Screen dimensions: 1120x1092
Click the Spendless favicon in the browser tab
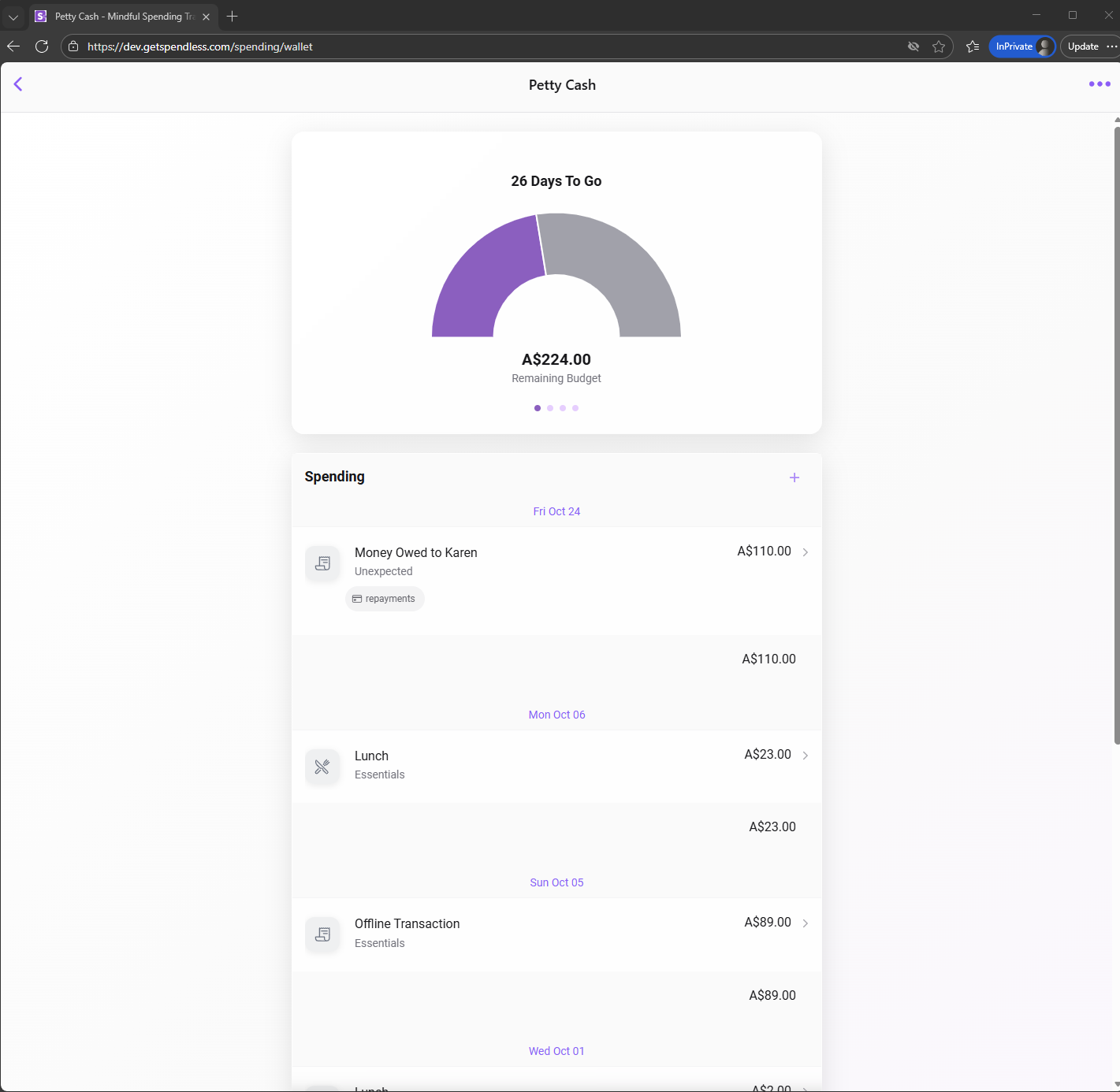(x=40, y=16)
